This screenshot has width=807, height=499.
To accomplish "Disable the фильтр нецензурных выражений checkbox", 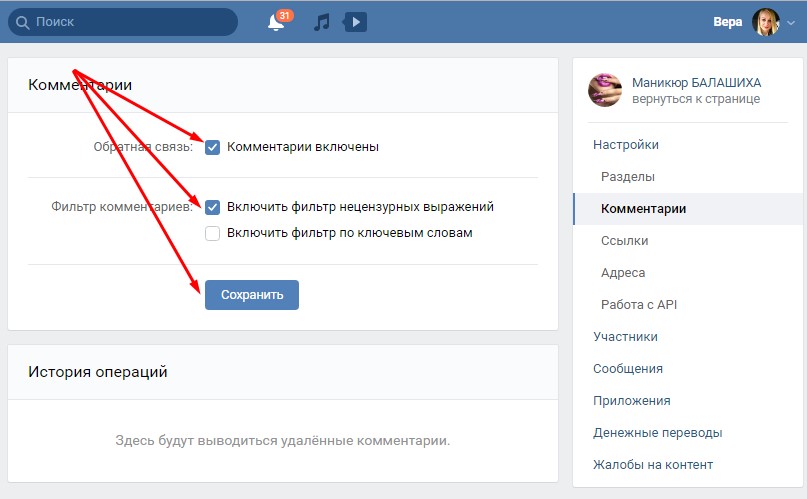I will click(213, 207).
